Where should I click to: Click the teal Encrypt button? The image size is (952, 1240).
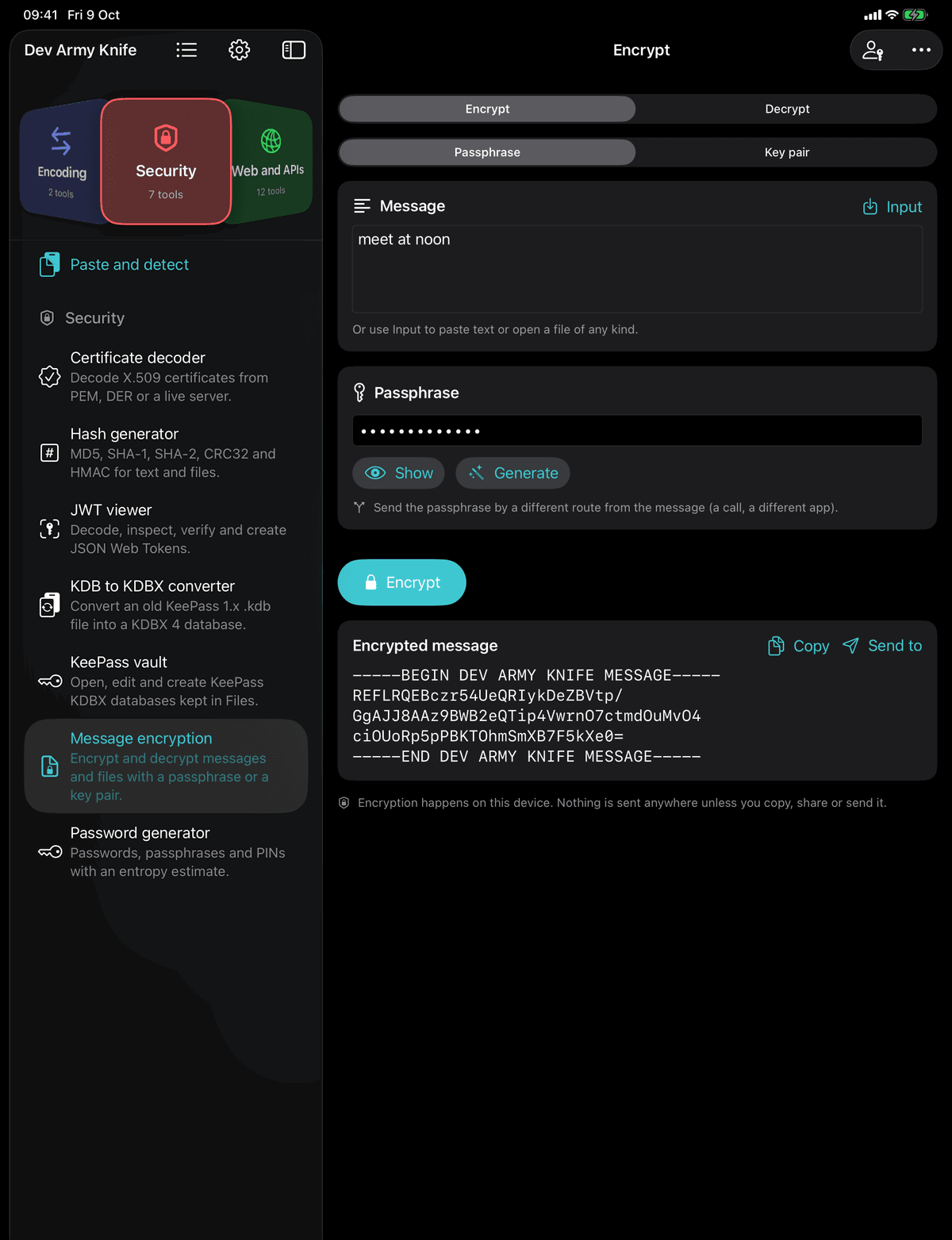click(402, 582)
